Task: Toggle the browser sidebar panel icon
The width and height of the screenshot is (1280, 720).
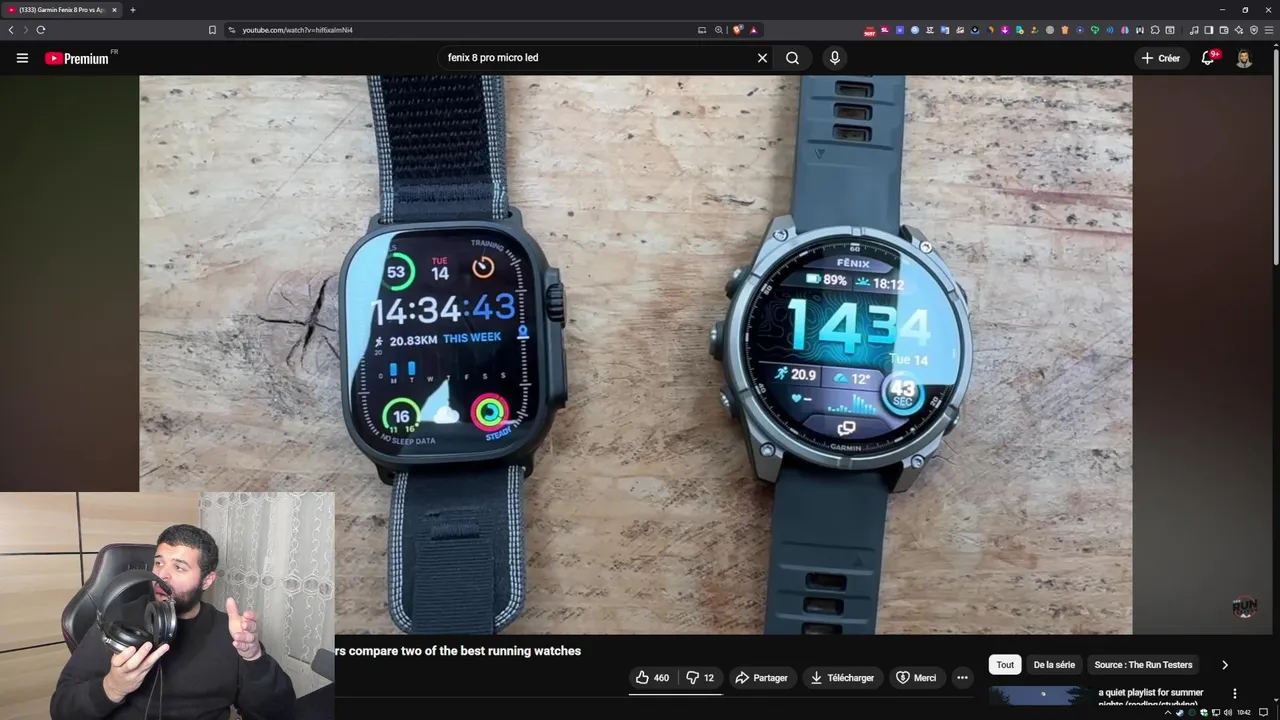Action: coord(1208,30)
